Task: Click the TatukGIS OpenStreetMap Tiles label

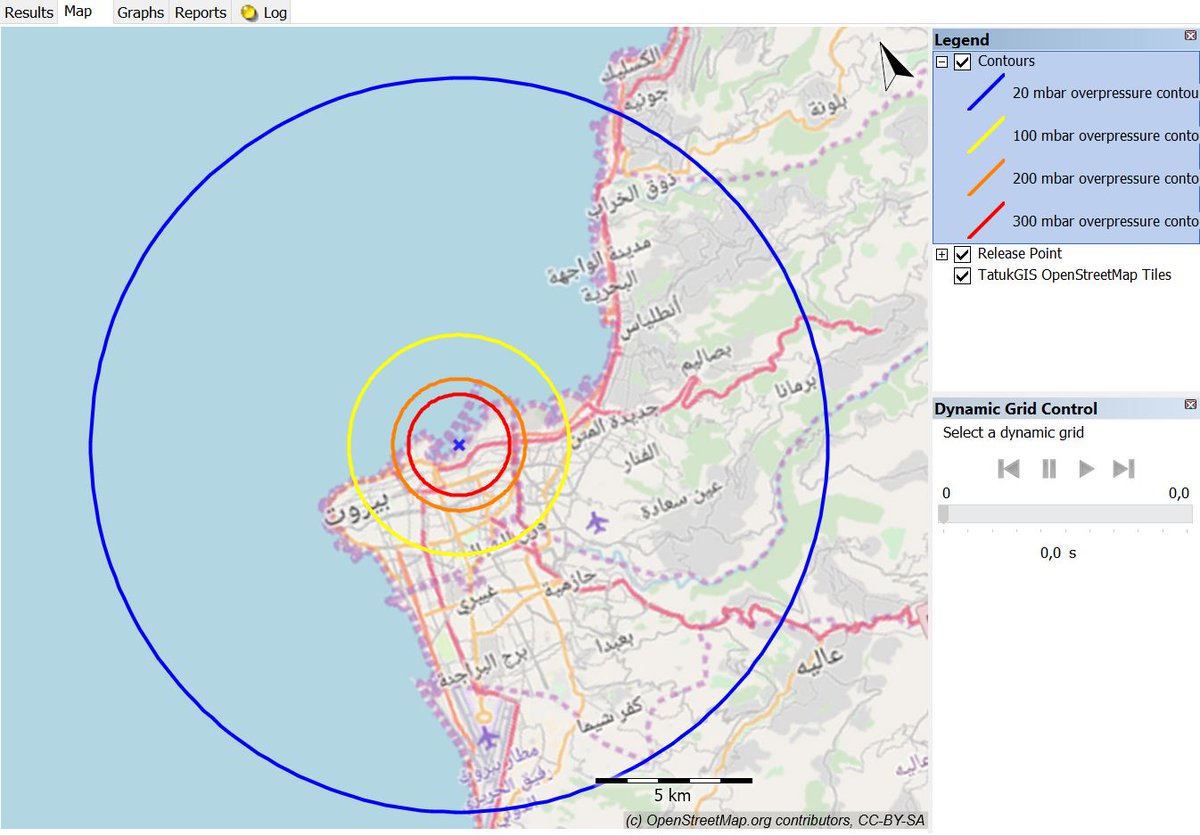Action: coord(1074,275)
